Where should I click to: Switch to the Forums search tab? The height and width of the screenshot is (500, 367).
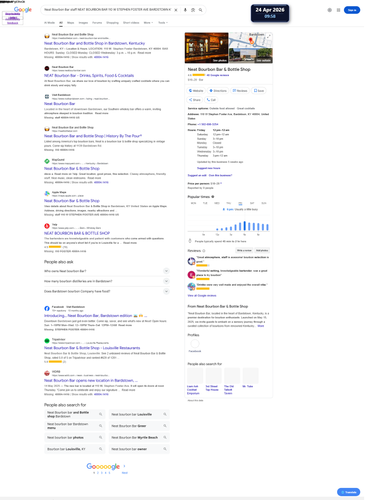(97, 23)
